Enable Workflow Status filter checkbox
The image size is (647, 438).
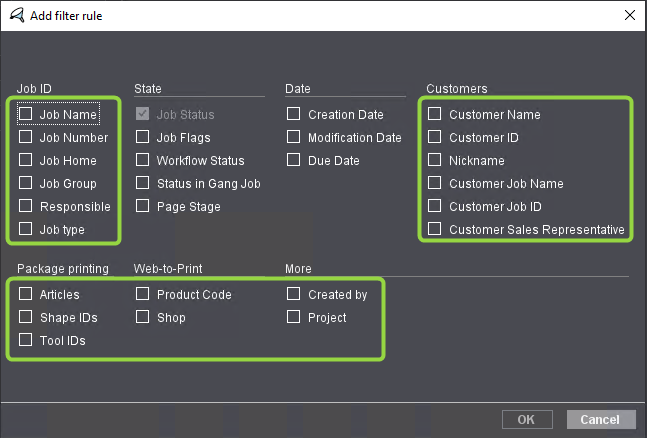(143, 160)
